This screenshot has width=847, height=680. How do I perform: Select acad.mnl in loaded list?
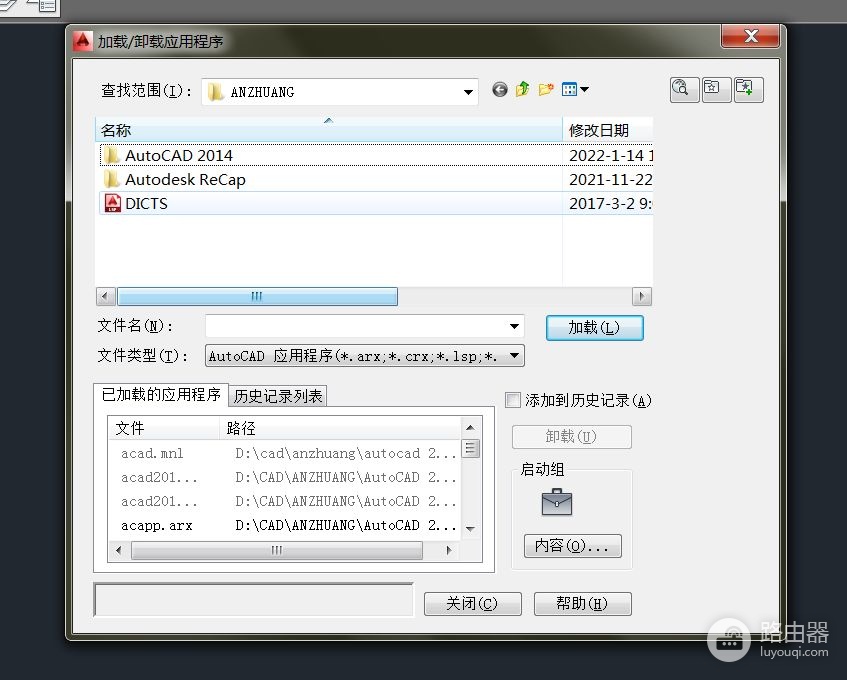pyautogui.click(x=152, y=453)
